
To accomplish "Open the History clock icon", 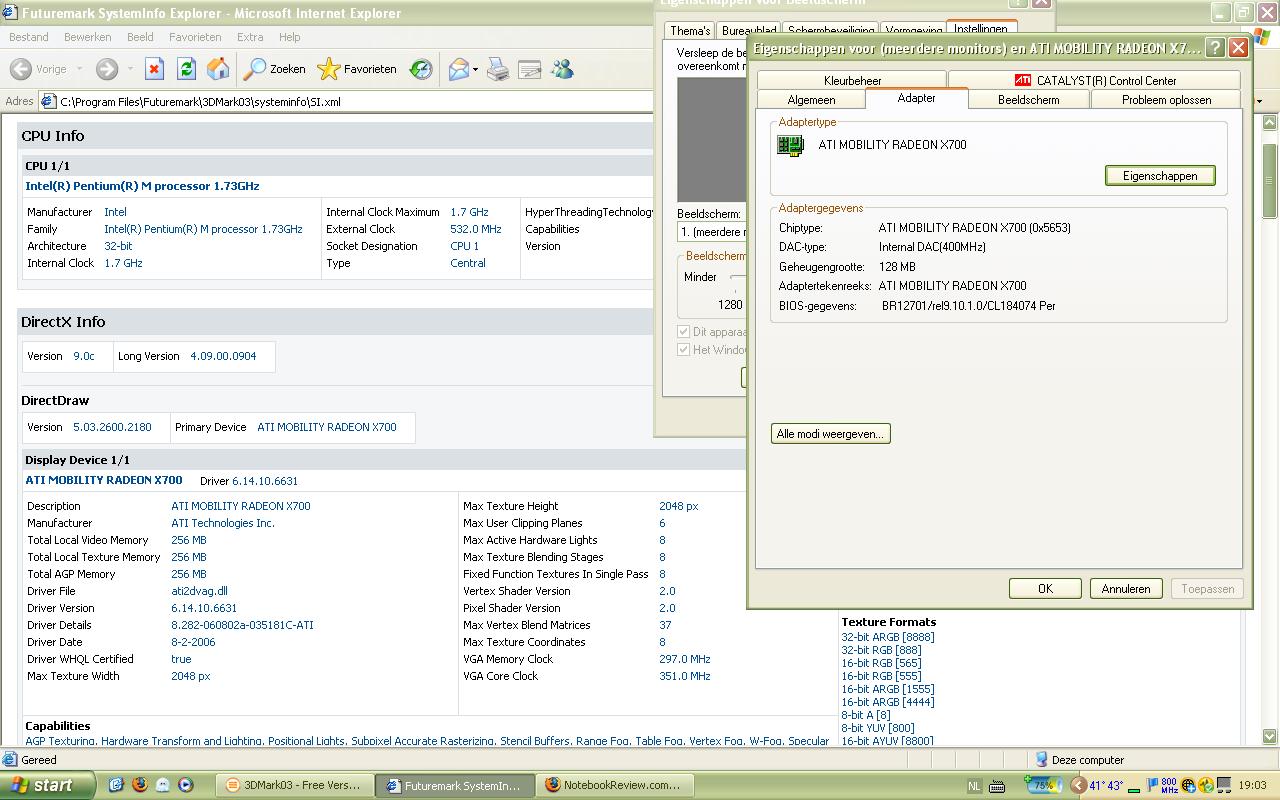I will pos(421,69).
